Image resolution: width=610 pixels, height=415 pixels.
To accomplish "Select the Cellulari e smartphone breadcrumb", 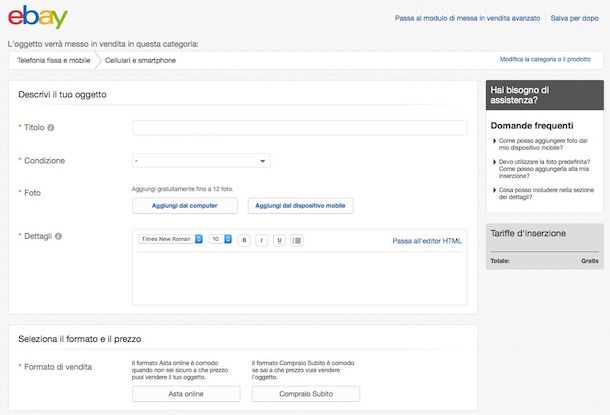I will coord(140,60).
